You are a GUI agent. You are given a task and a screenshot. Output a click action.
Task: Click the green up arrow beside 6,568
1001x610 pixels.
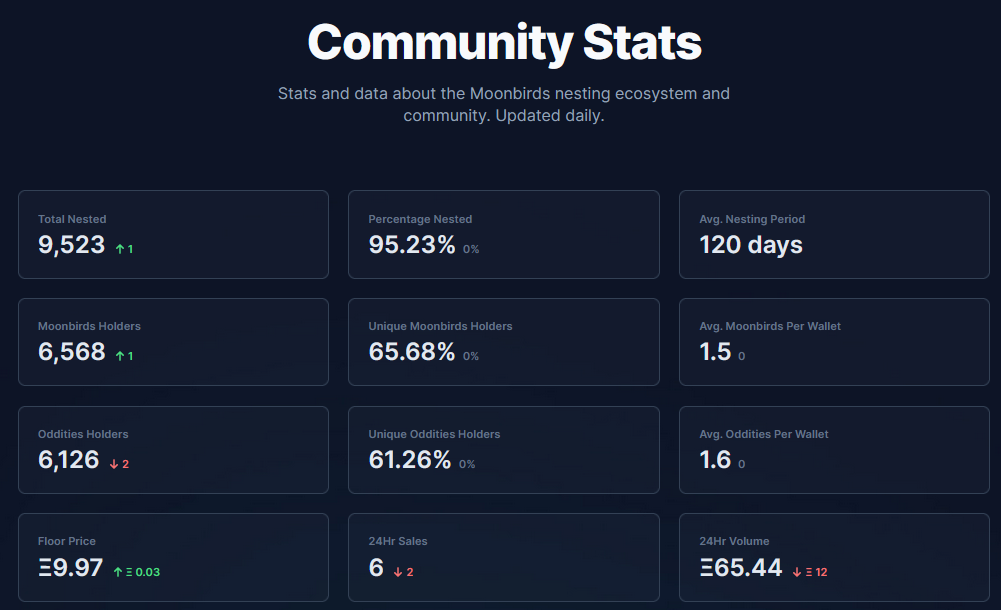[119, 356]
